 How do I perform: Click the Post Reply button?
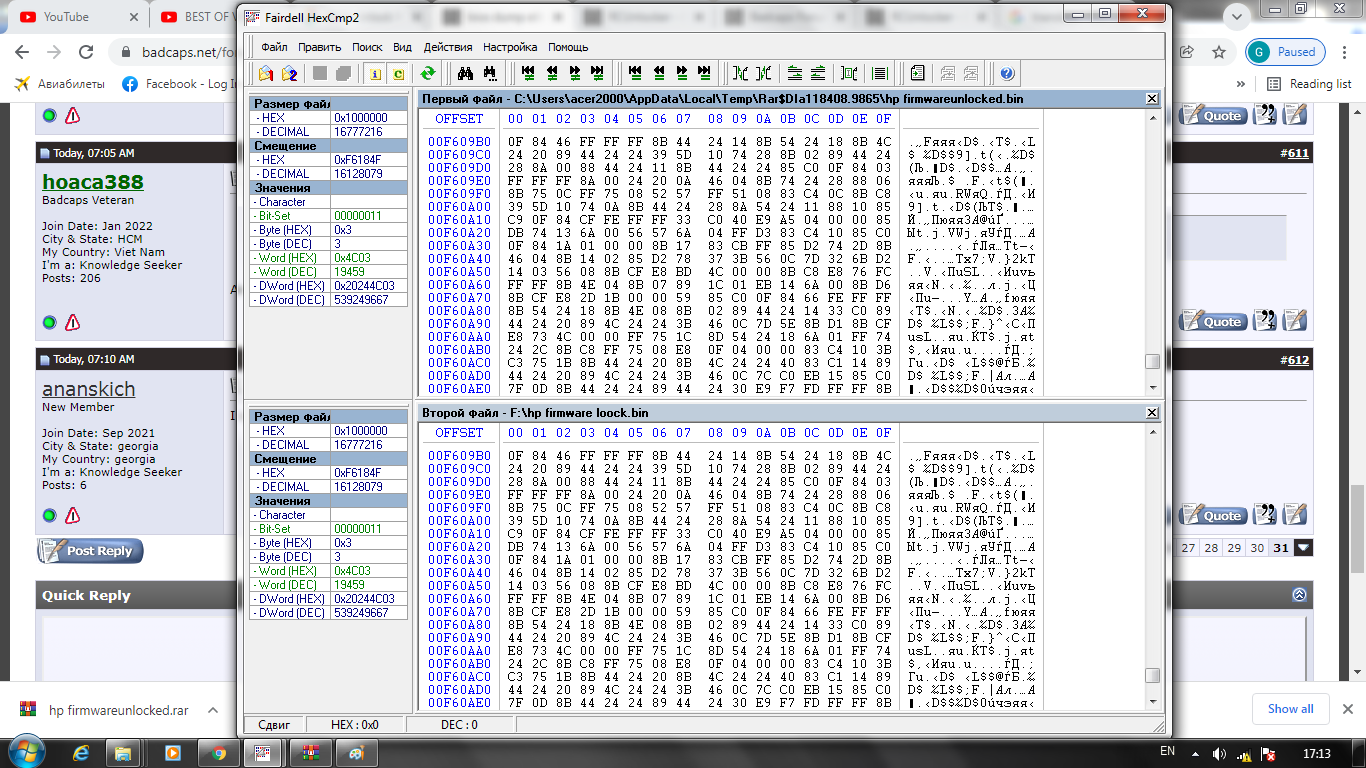(91, 551)
